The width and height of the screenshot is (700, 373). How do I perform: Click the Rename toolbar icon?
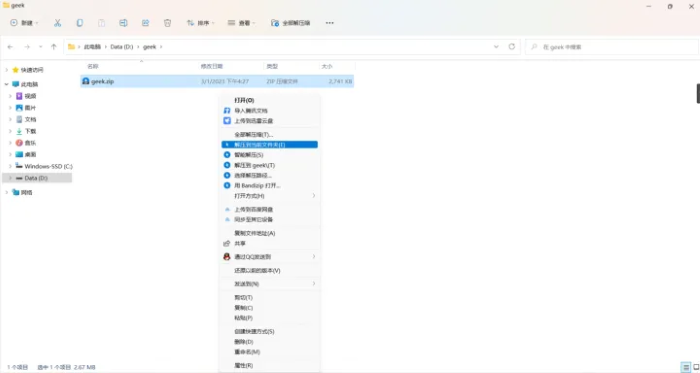point(123,23)
